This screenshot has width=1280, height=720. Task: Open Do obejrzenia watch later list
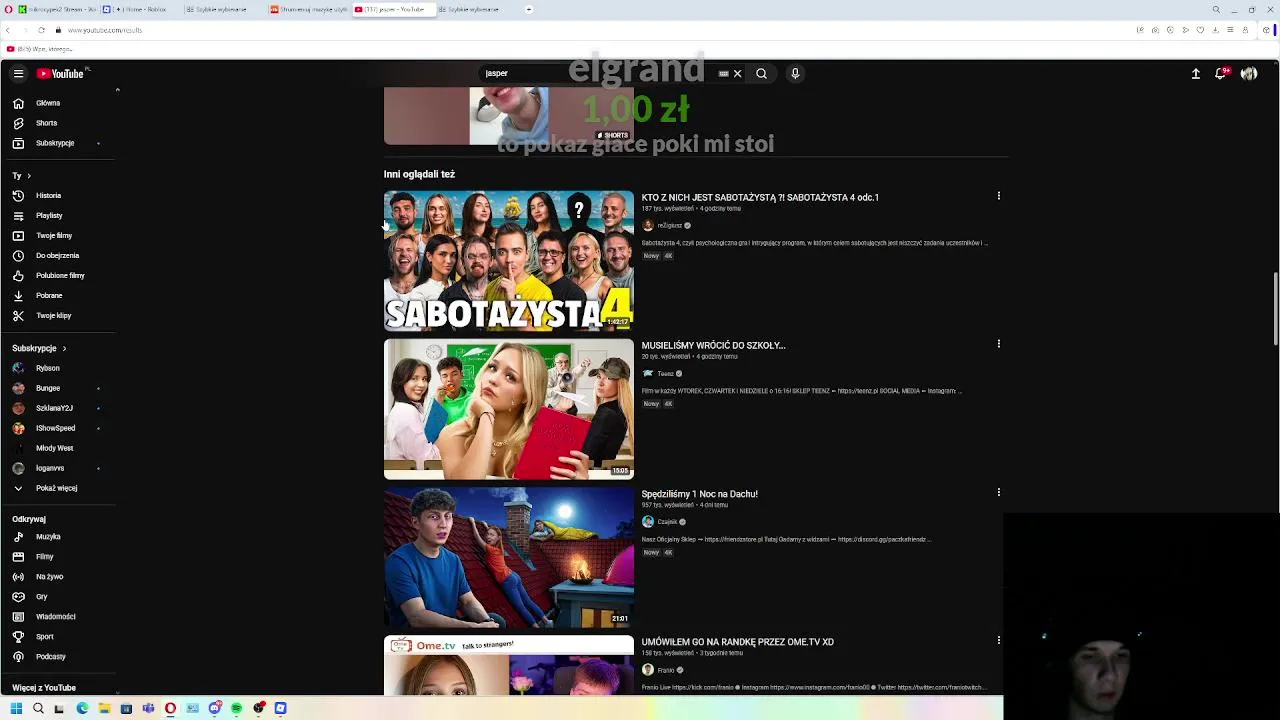click(x=58, y=256)
